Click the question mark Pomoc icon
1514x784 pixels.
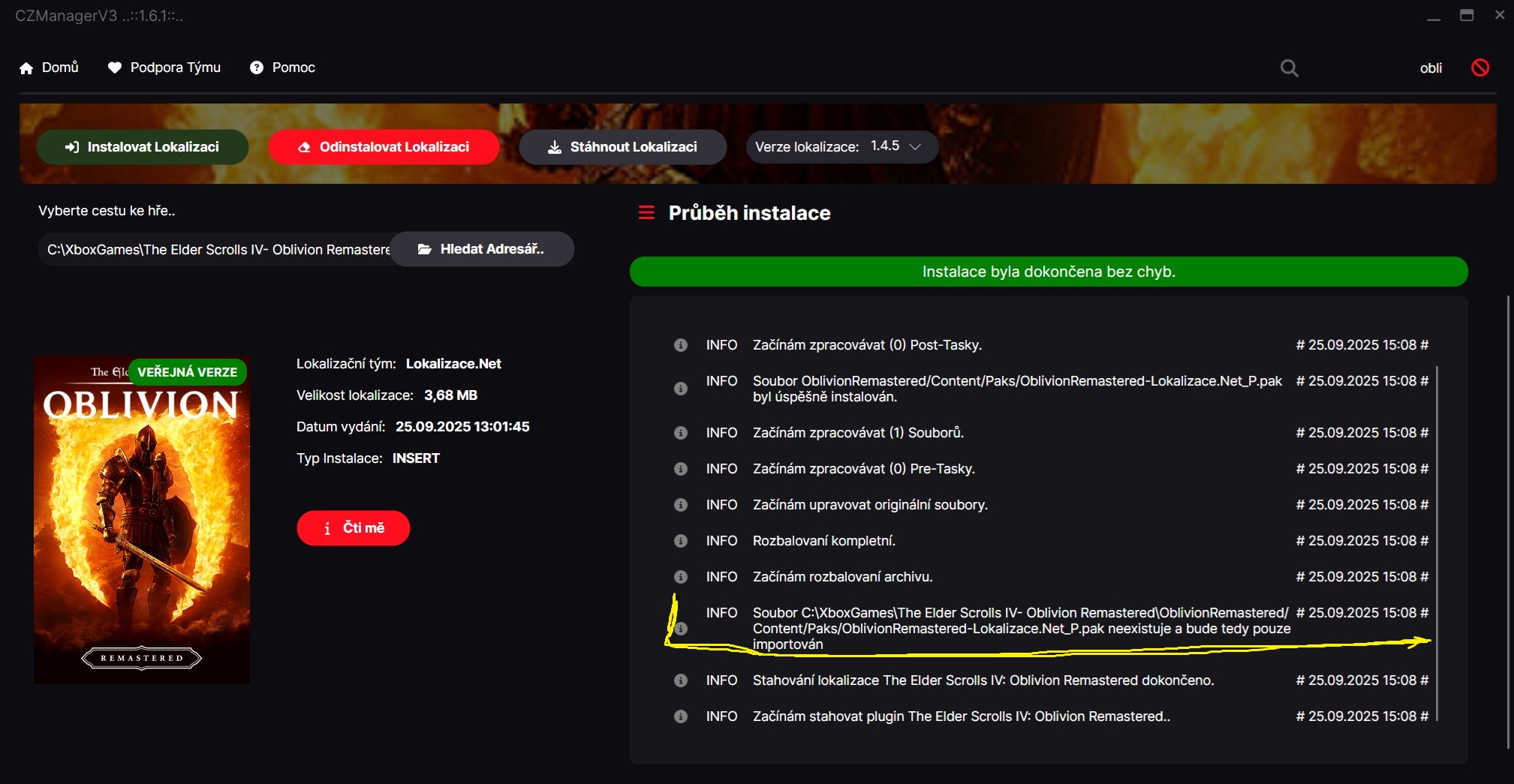257,68
